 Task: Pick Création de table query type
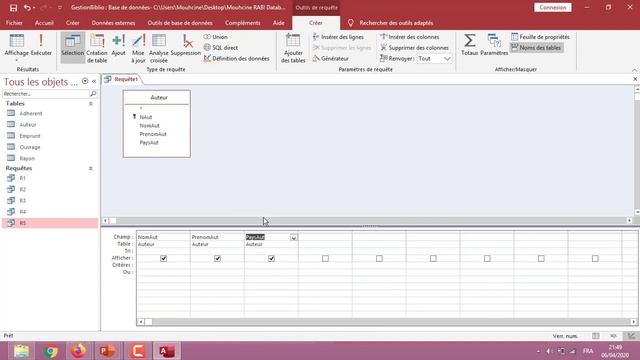click(97, 48)
